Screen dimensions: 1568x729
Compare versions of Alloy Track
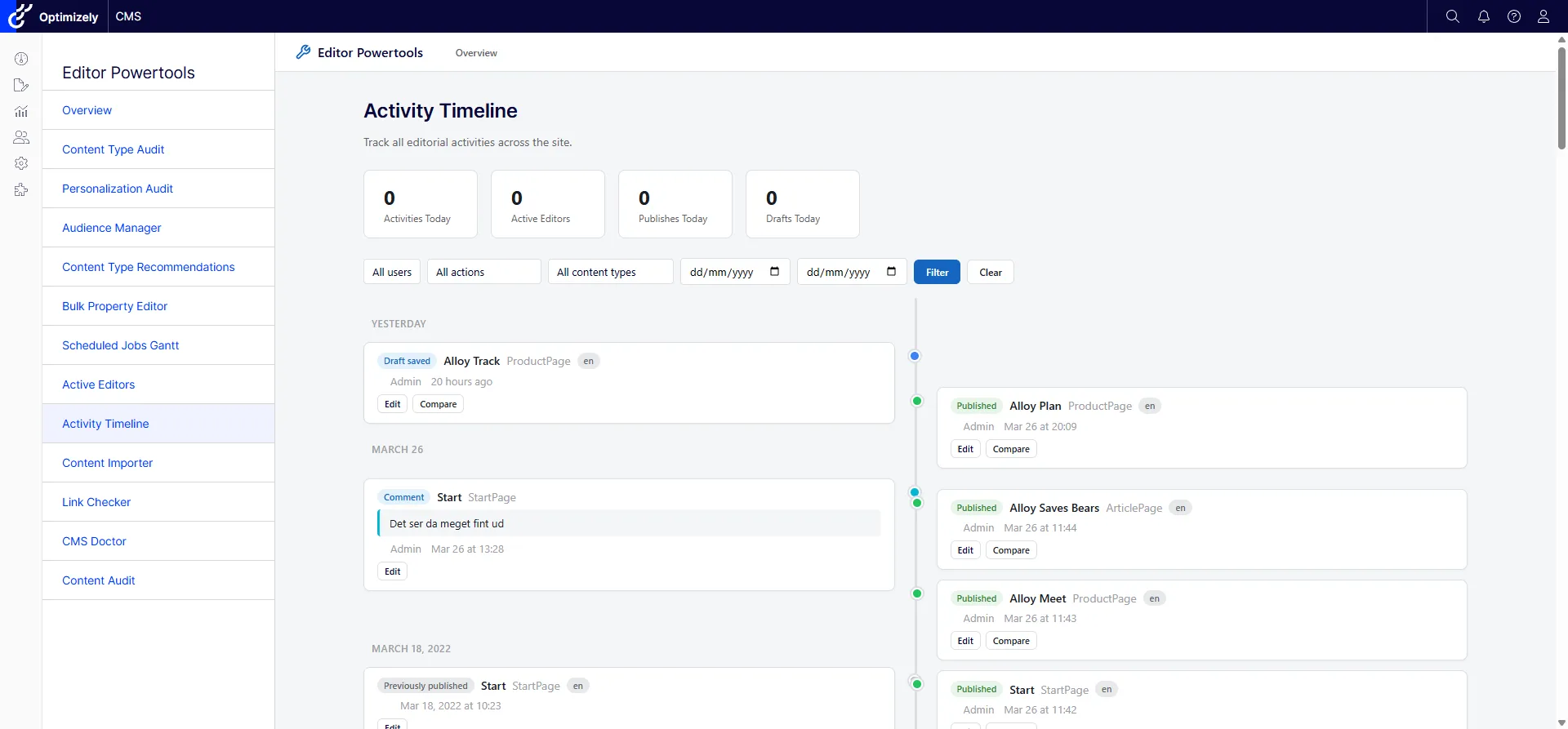click(x=438, y=404)
